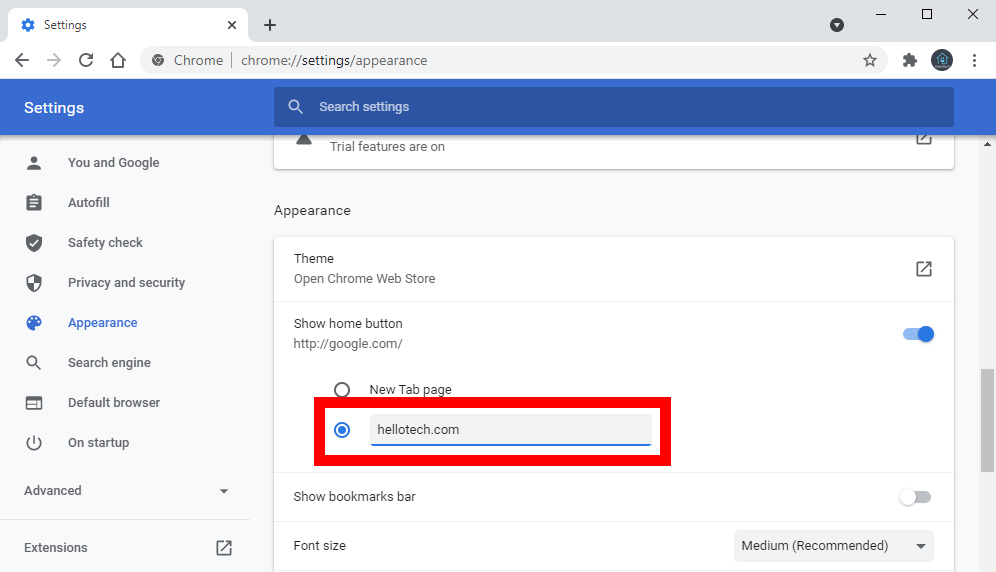Open Extensions external link icon in sidebar
The height and width of the screenshot is (572, 996).
pos(224,548)
